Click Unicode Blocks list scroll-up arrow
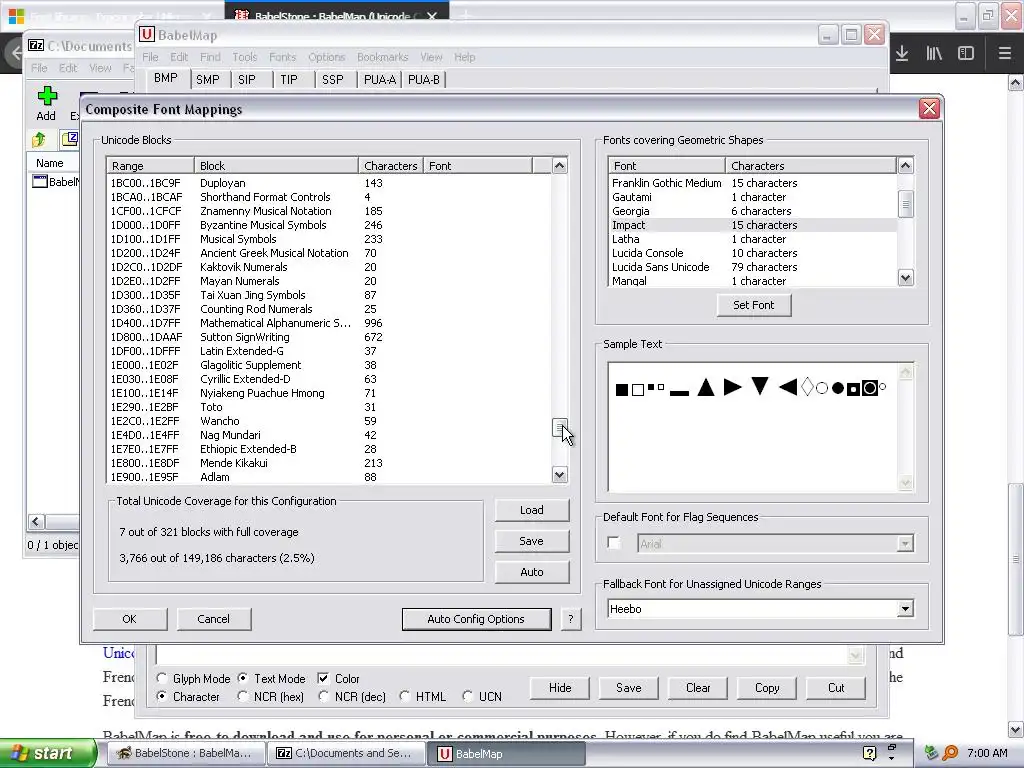This screenshot has height=768, width=1024. coord(560,166)
